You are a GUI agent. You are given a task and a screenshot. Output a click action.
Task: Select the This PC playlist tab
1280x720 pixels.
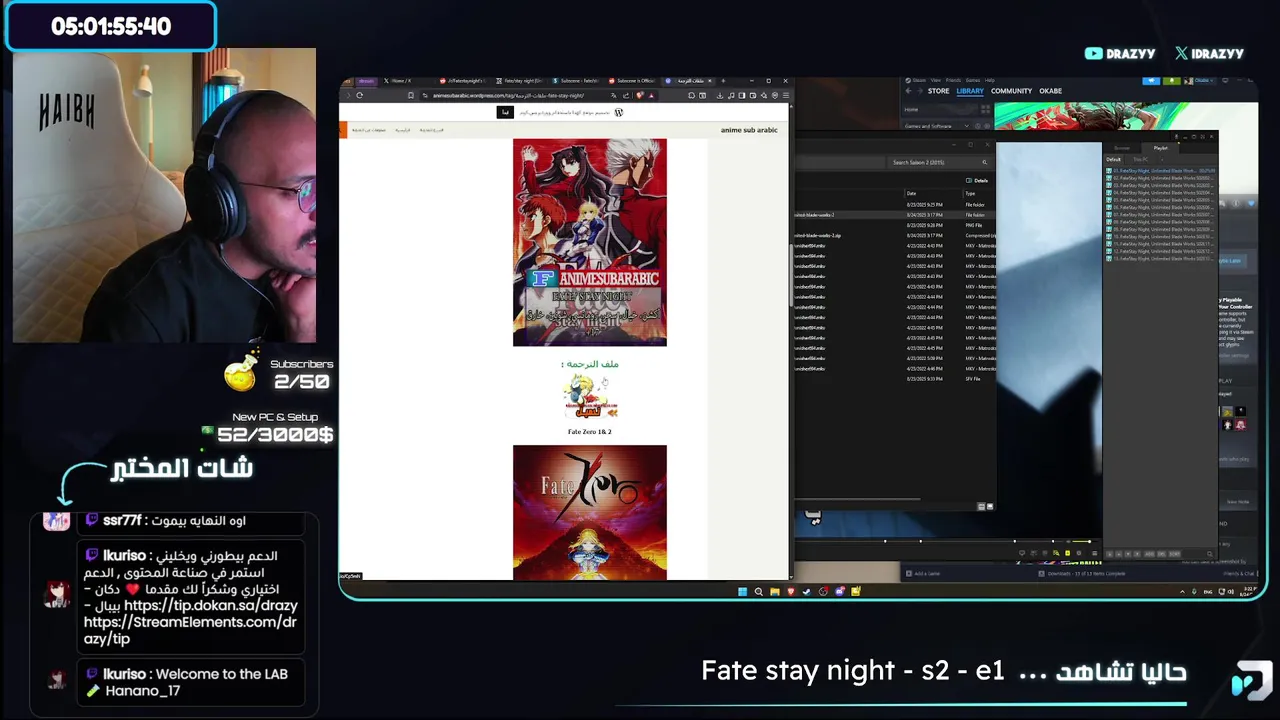point(1140,159)
